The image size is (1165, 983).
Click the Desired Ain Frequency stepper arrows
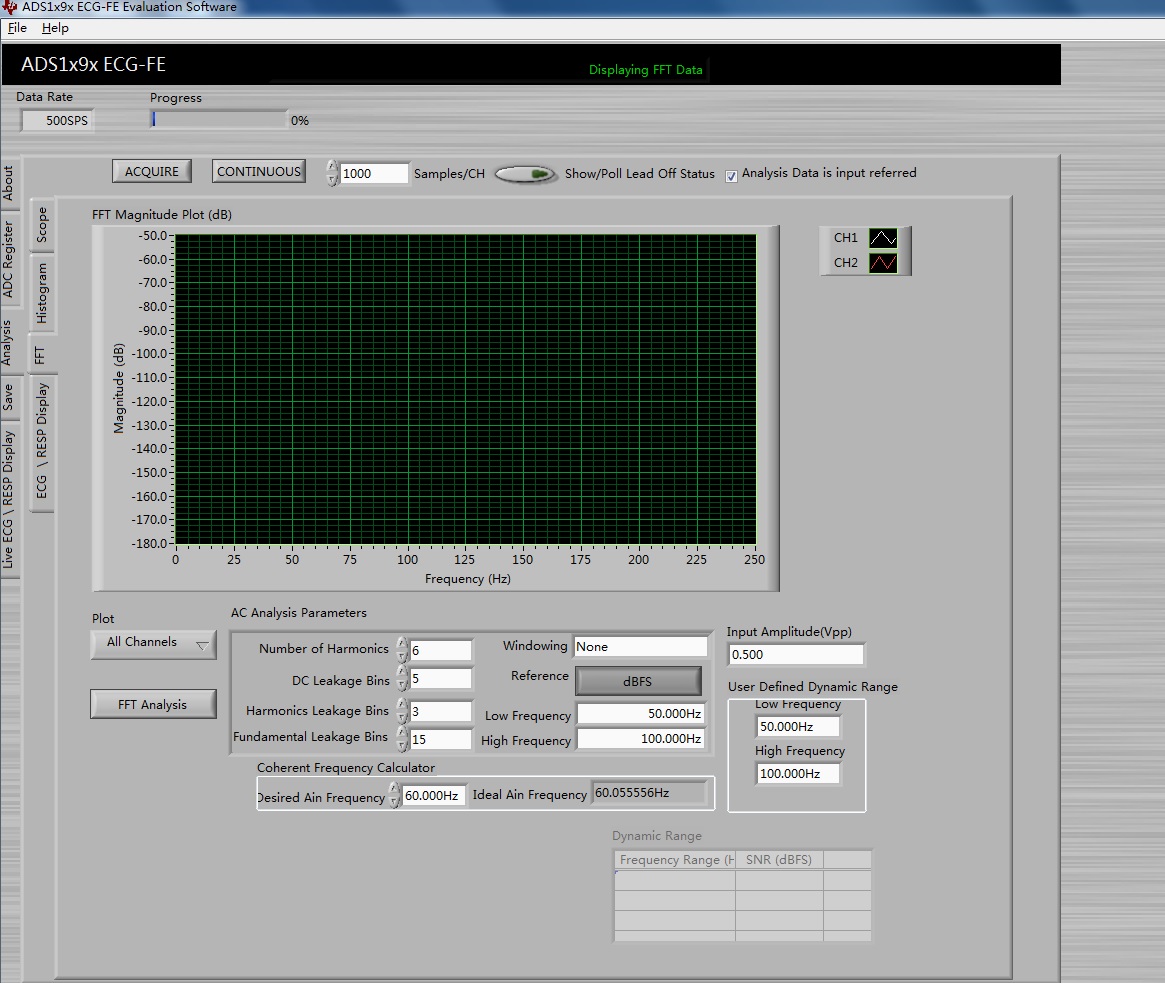(x=395, y=796)
